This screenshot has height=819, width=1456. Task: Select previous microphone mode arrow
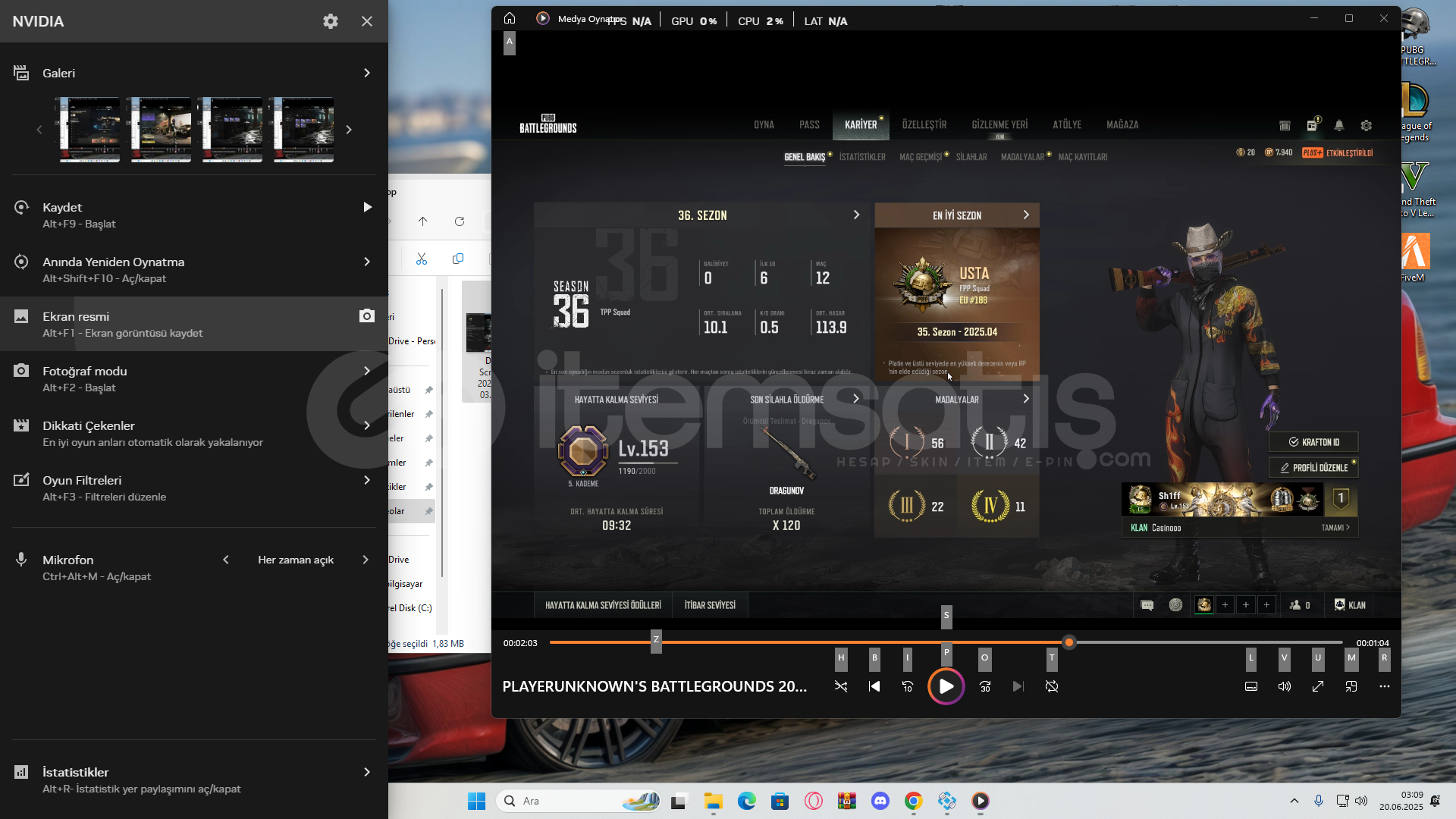226,560
